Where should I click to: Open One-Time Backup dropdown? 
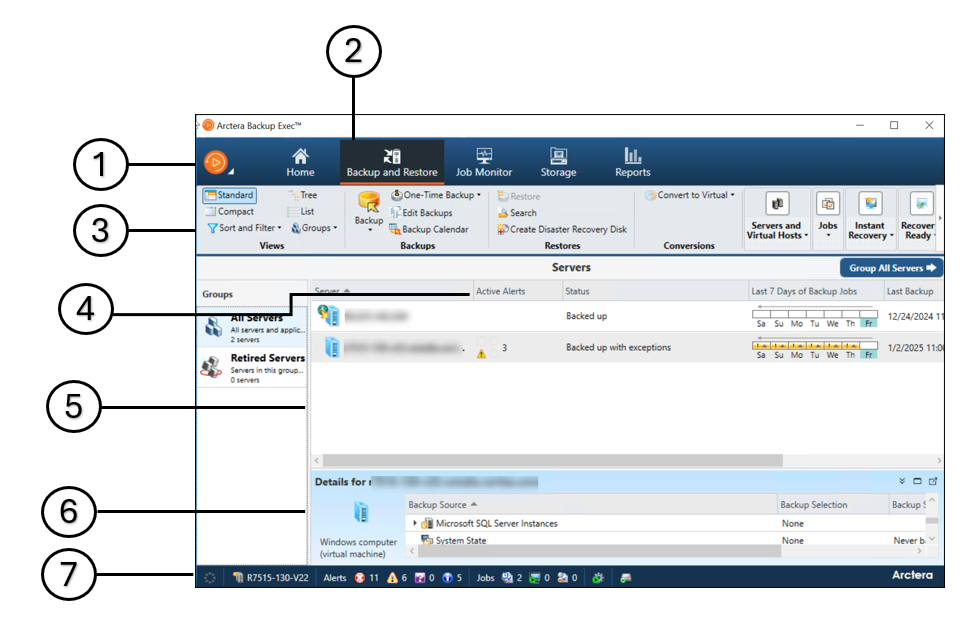(436, 195)
